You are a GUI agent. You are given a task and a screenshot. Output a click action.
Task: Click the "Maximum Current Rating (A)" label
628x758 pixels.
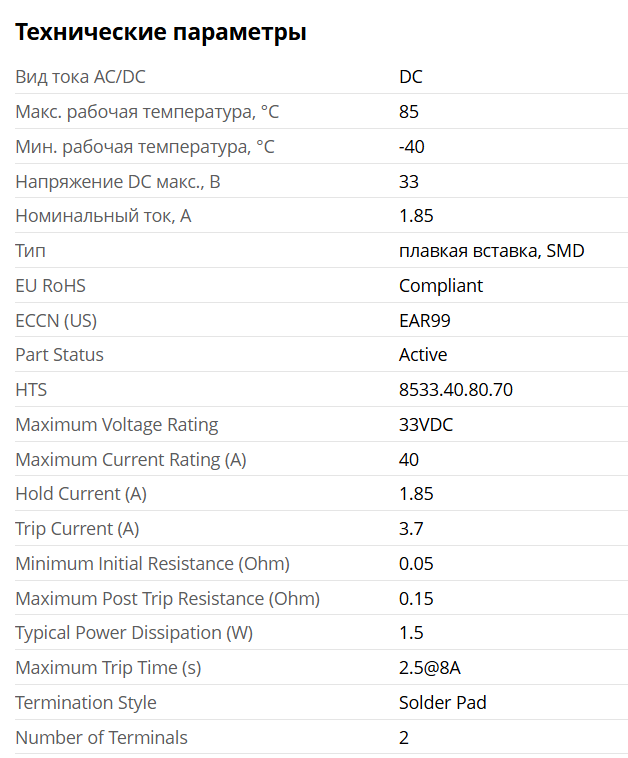(x=131, y=460)
